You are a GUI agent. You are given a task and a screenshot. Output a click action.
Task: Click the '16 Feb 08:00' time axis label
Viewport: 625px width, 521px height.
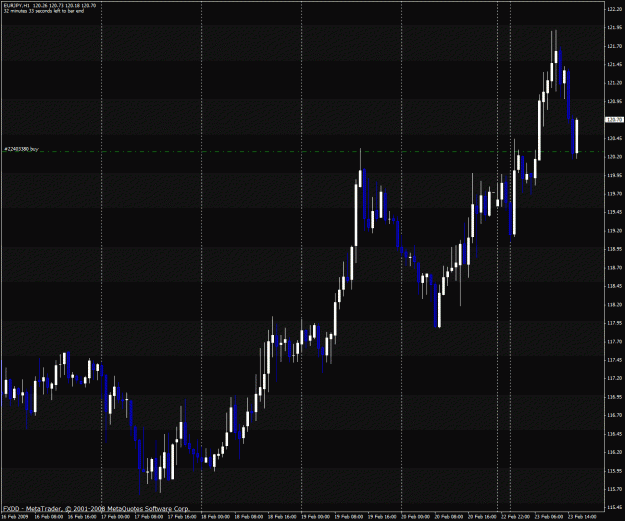tap(49, 517)
